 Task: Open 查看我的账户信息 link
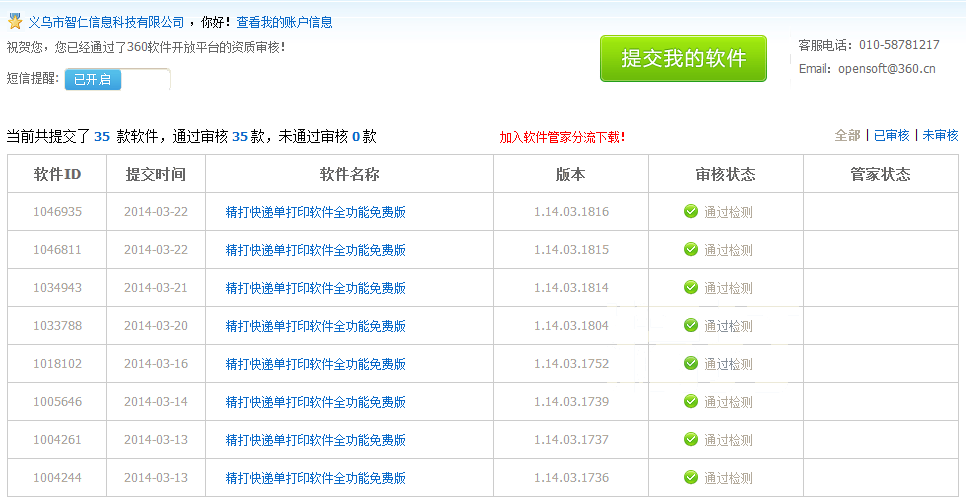[x=284, y=22]
